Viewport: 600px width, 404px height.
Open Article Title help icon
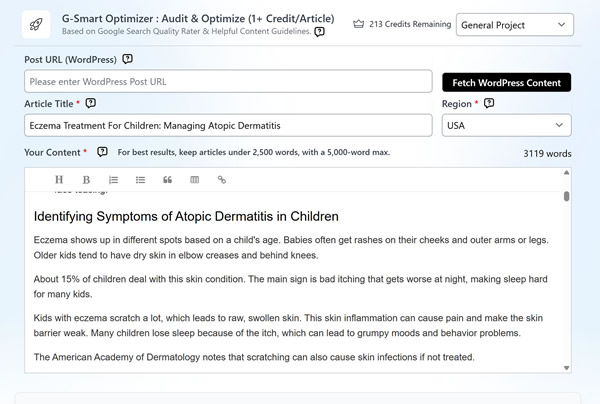coord(91,103)
